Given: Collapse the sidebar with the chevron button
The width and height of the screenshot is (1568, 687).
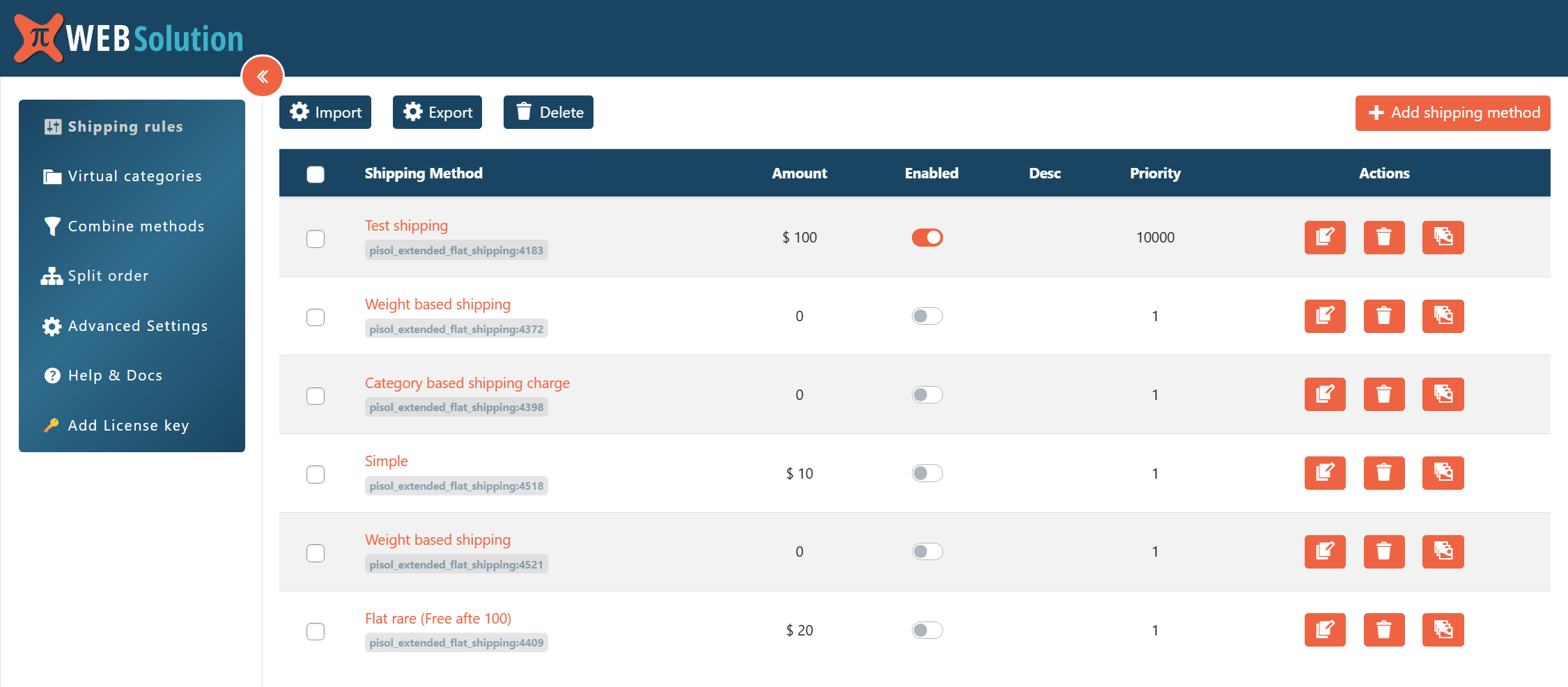Looking at the screenshot, I should pos(263,76).
